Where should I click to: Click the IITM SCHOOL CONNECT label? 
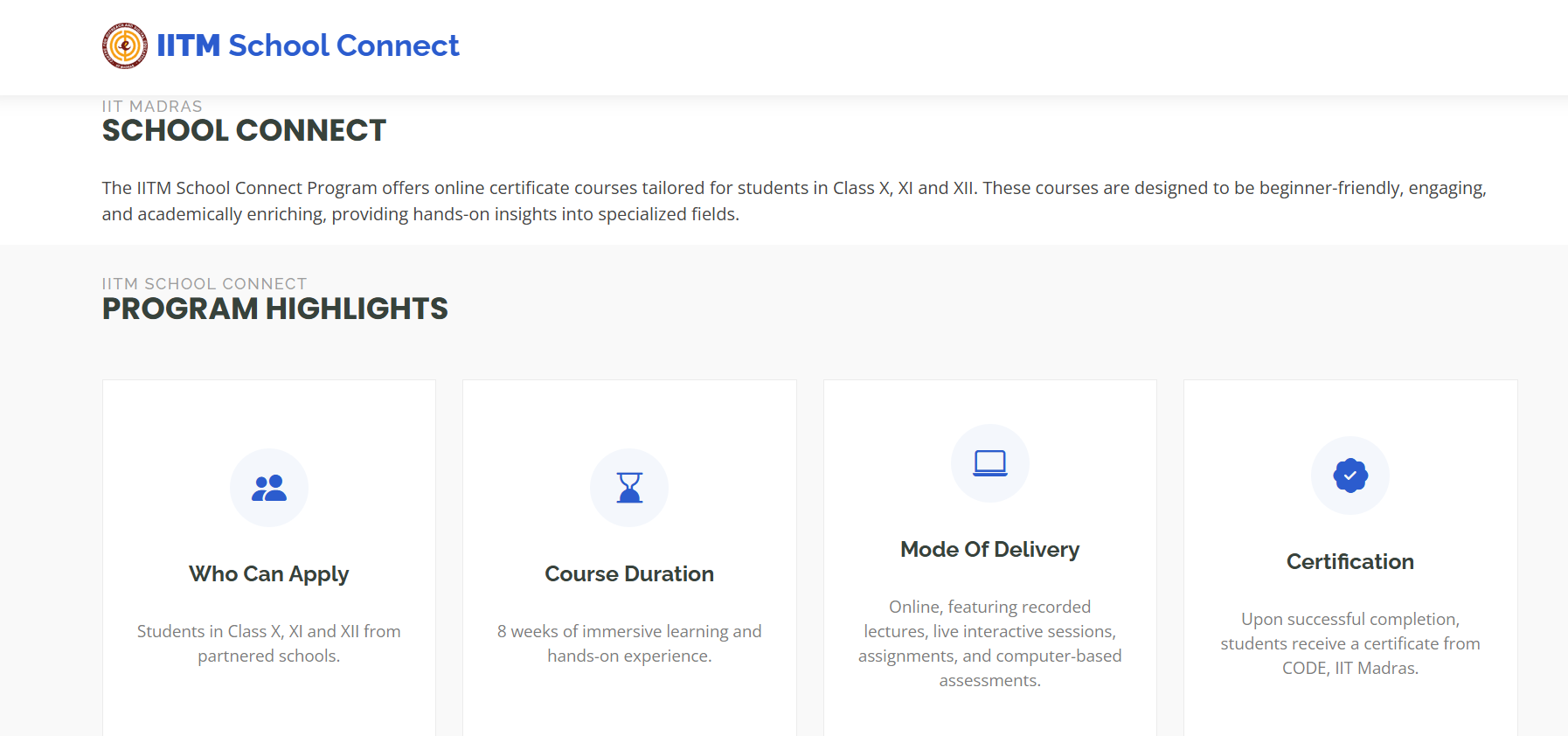tap(204, 283)
